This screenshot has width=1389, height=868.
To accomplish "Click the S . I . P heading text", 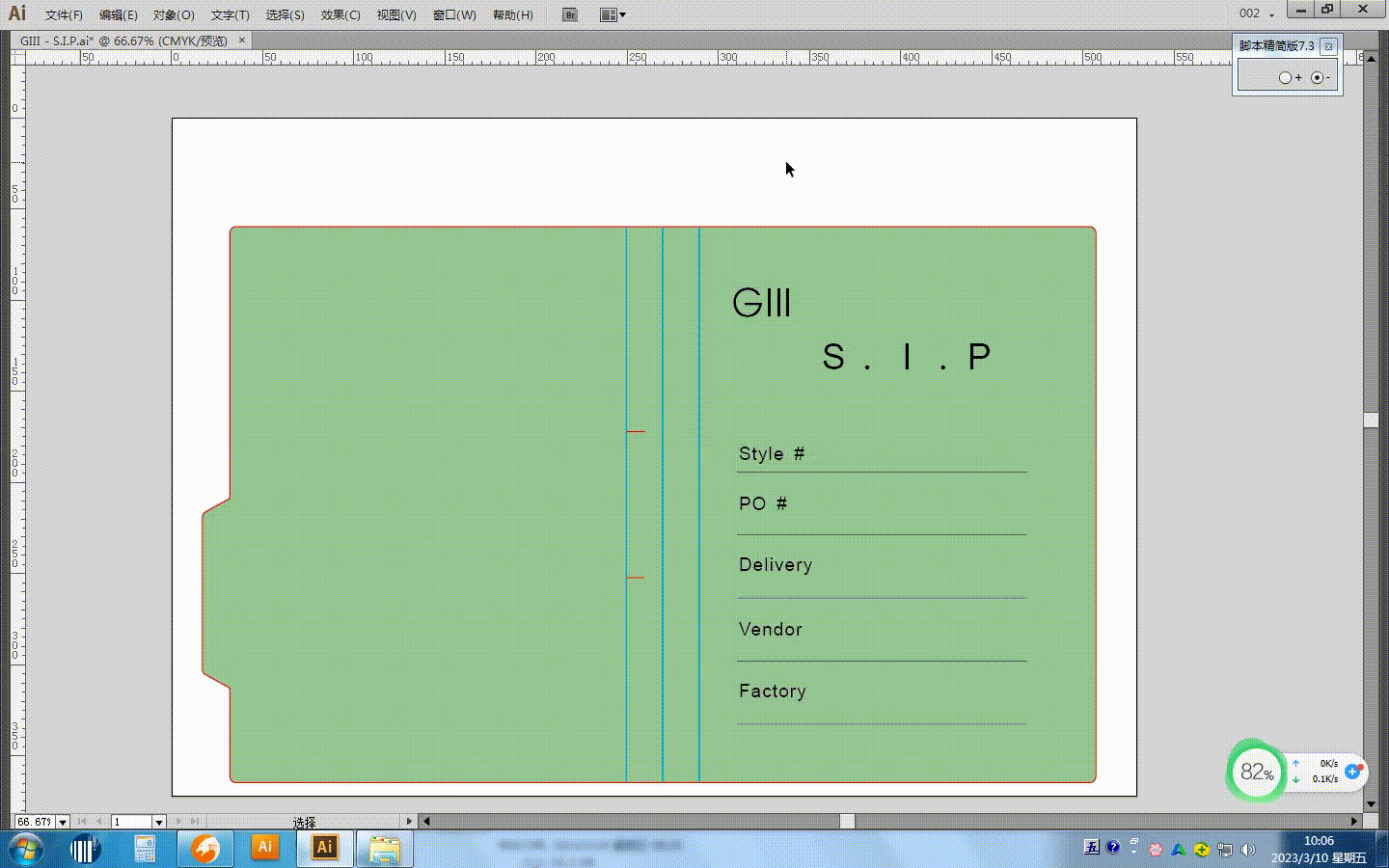I will [906, 357].
